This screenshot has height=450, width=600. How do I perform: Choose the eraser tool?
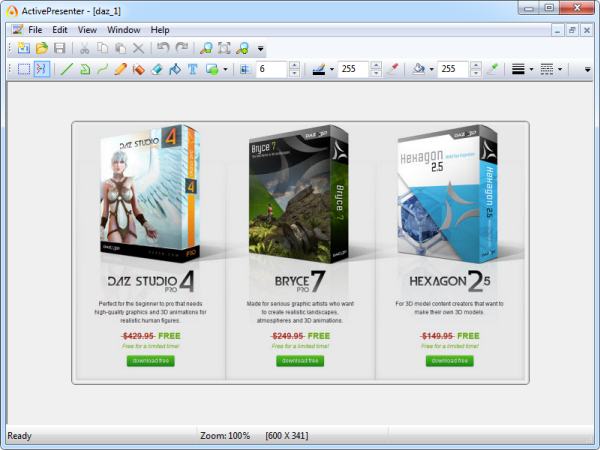point(157,69)
